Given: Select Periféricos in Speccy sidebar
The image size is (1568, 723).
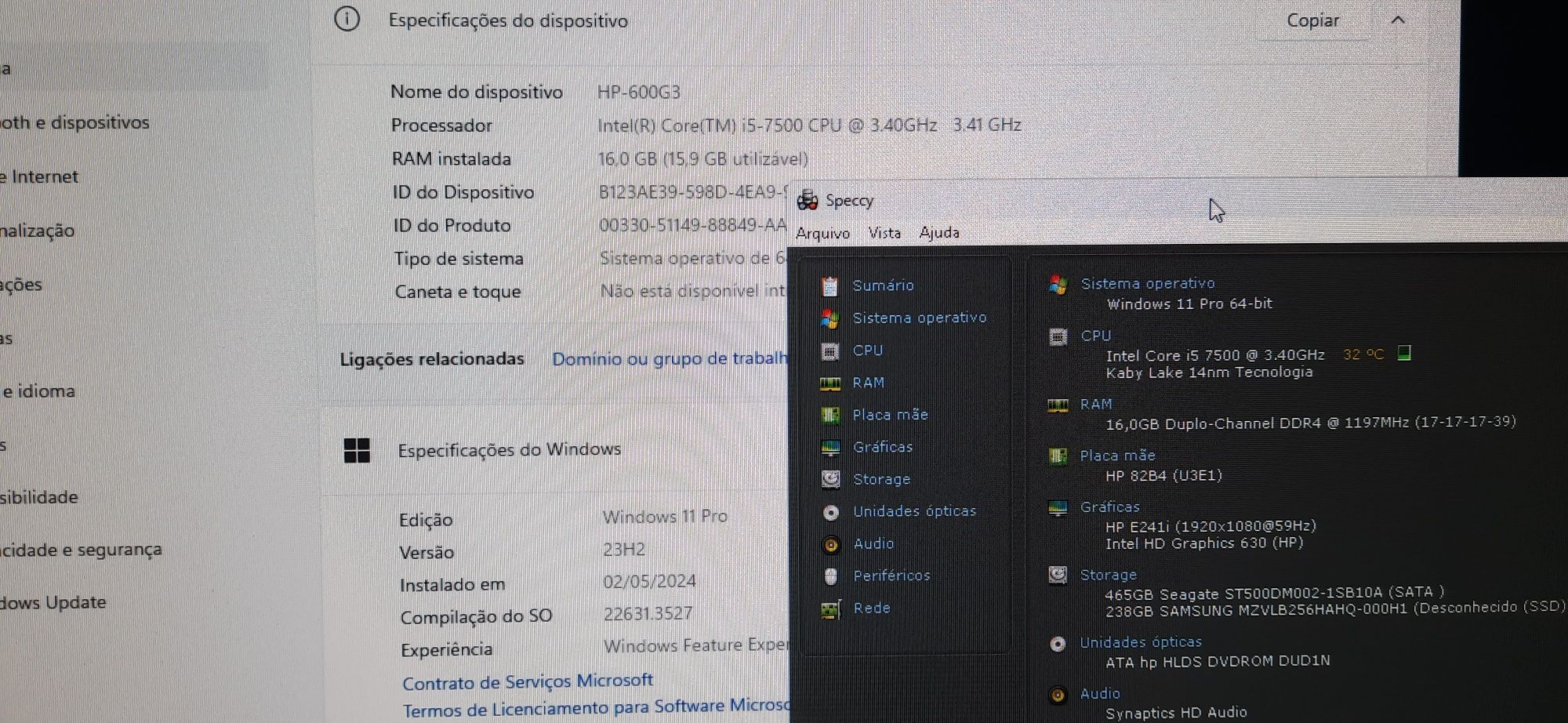Looking at the screenshot, I should click(x=891, y=576).
